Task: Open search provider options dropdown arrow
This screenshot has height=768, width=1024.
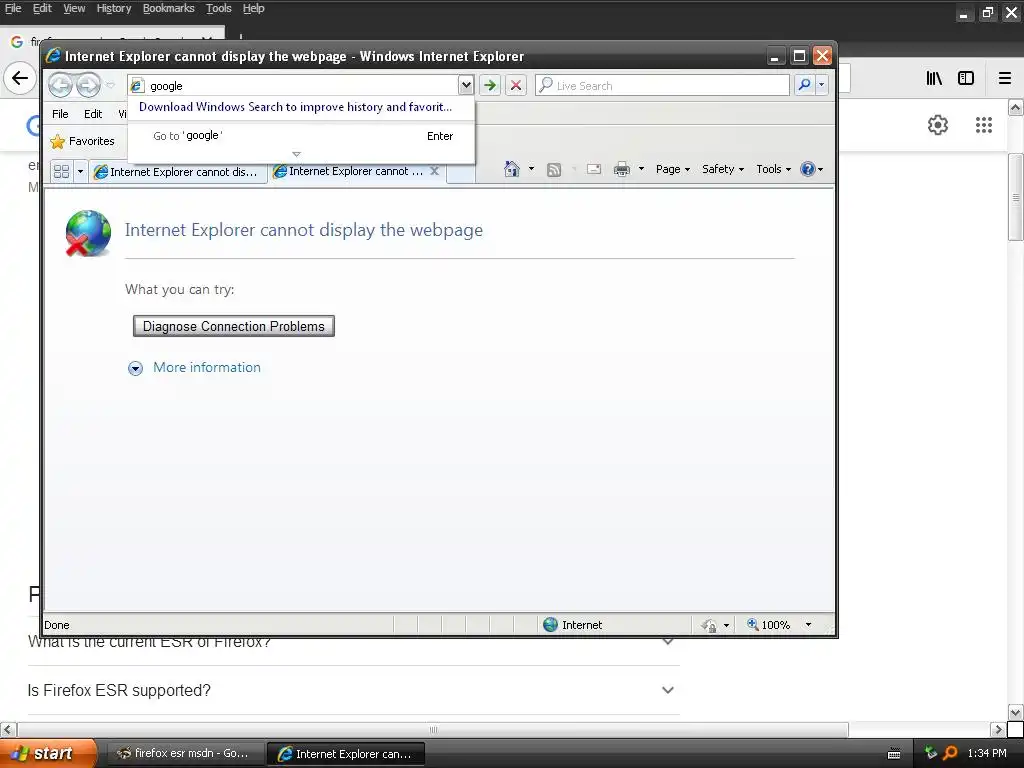Action: (822, 85)
